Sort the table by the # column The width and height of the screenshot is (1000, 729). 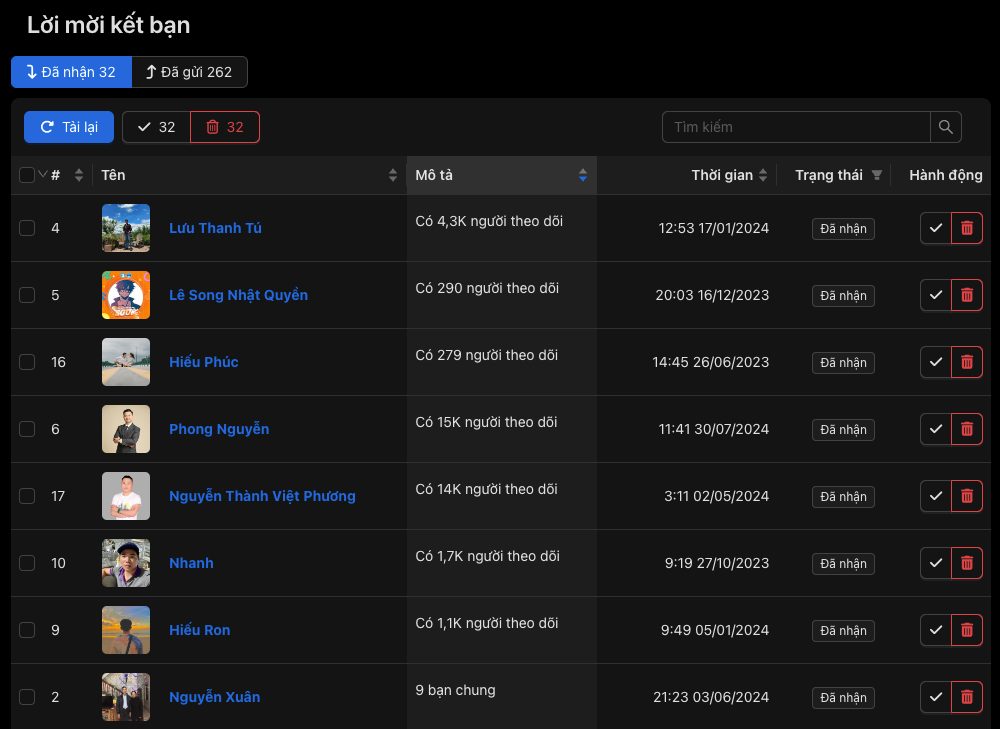[78, 175]
